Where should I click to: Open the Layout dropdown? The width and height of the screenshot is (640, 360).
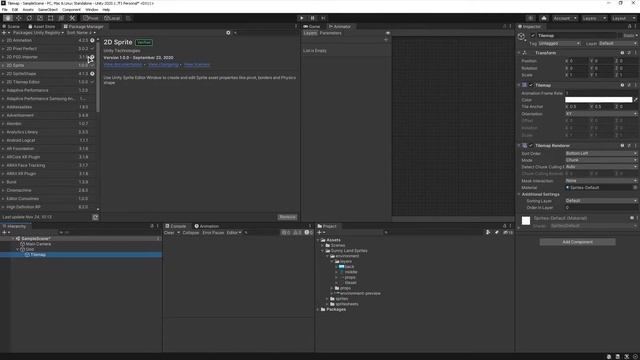pos(623,18)
